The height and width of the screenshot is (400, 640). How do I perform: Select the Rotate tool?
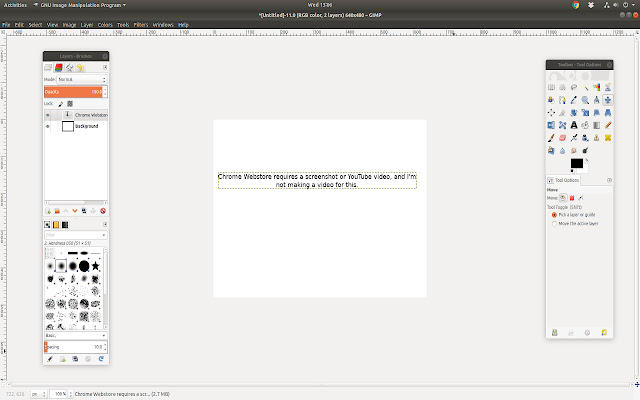[574, 113]
